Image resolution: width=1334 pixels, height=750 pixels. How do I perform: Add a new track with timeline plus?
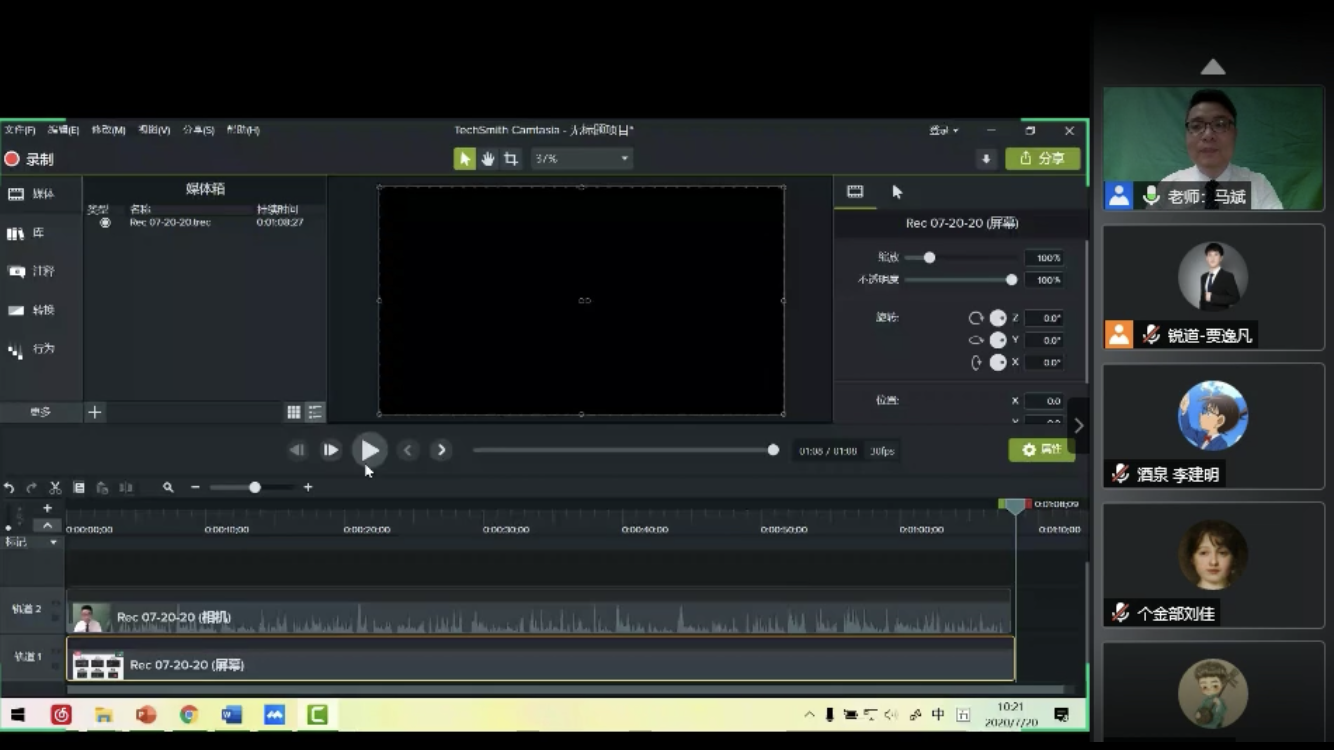[47, 509]
